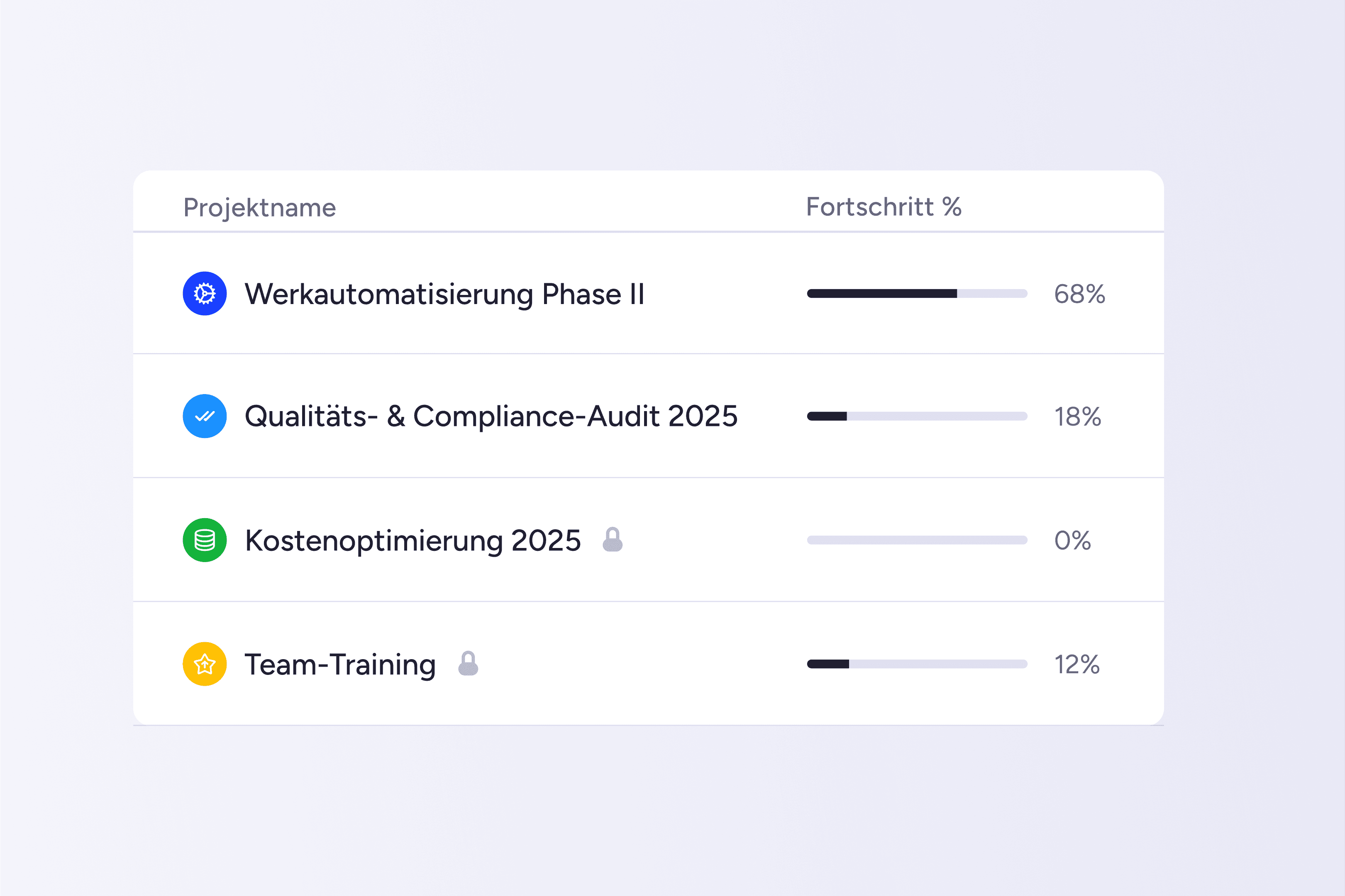Click the lock icon next to Team-Training
The width and height of the screenshot is (1345, 896).
468,663
